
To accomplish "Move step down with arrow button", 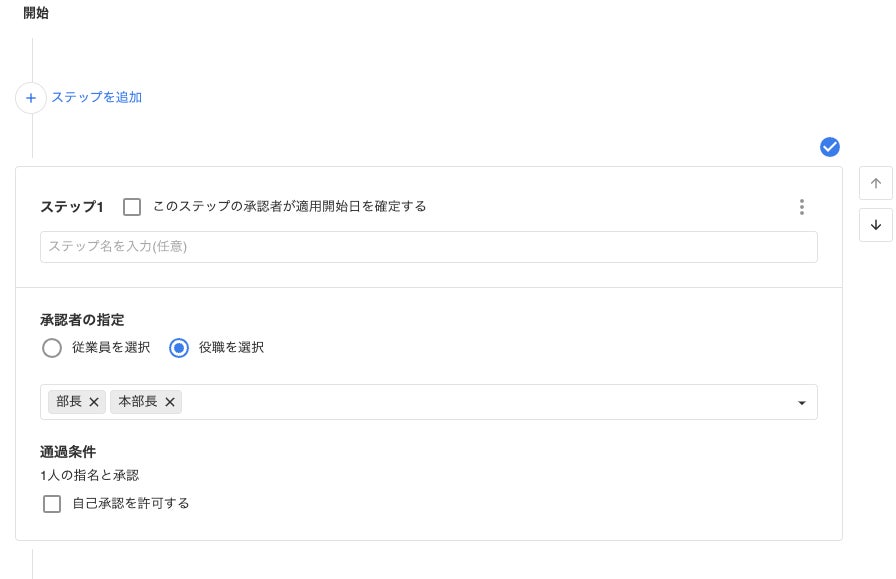I will pyautogui.click(x=875, y=225).
